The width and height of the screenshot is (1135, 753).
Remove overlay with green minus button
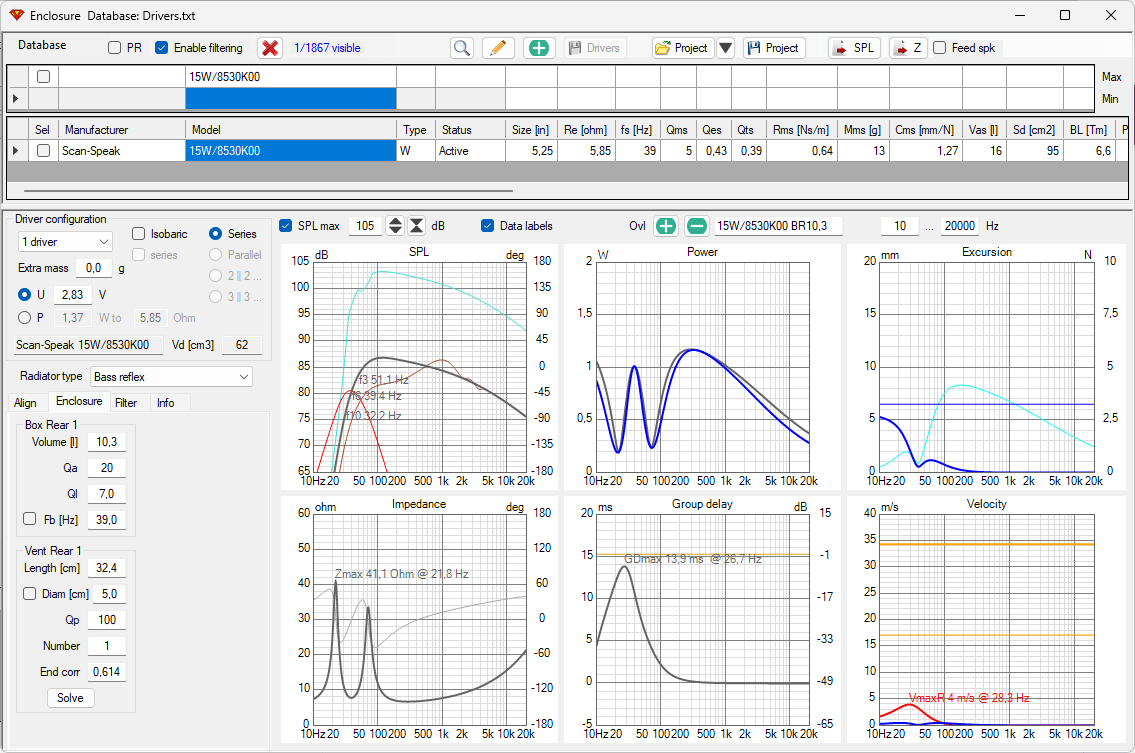pos(696,226)
